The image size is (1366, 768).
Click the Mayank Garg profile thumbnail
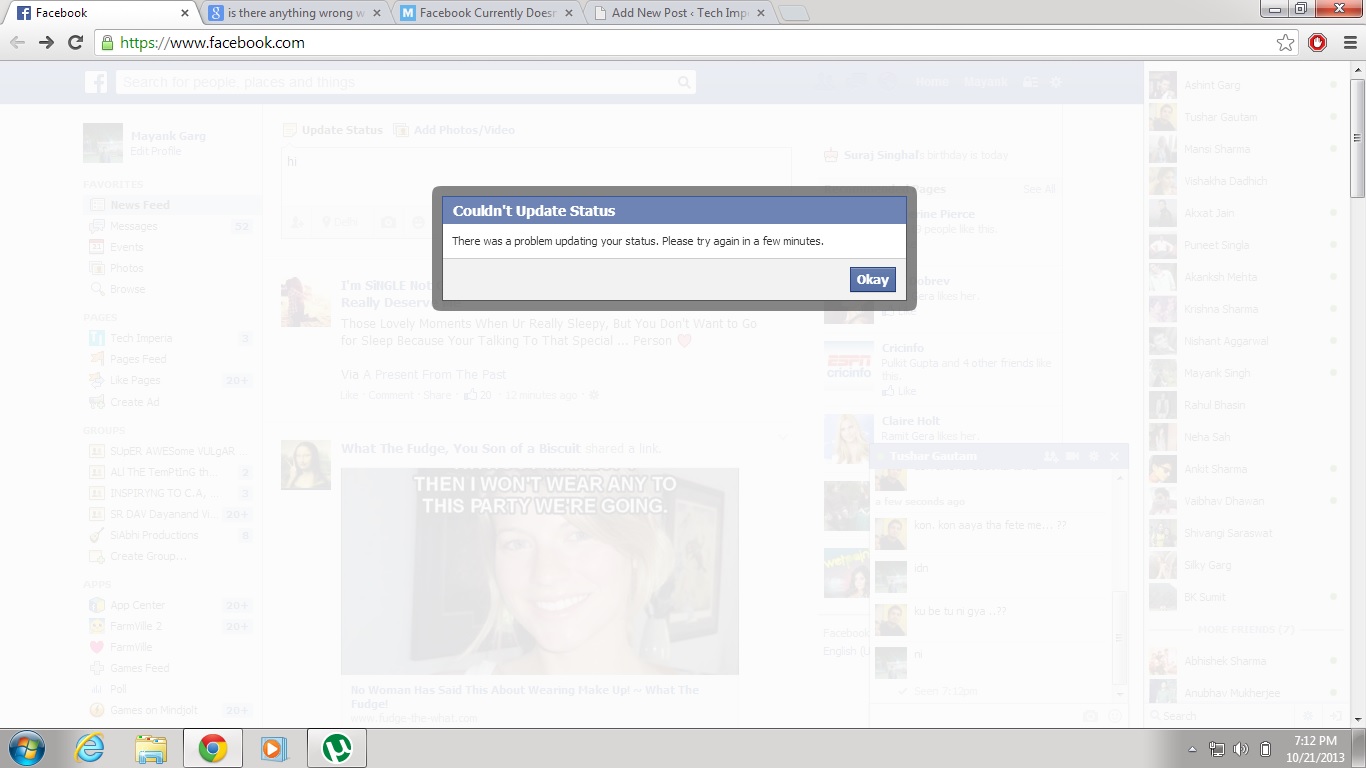(103, 143)
